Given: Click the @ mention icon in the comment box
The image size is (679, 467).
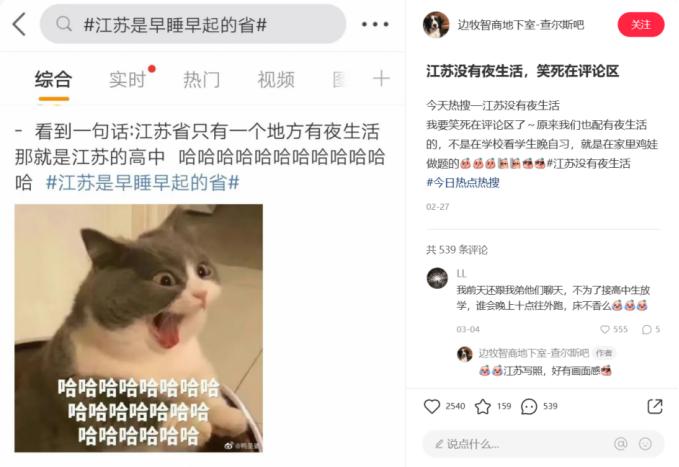Looking at the screenshot, I should [x=621, y=444].
